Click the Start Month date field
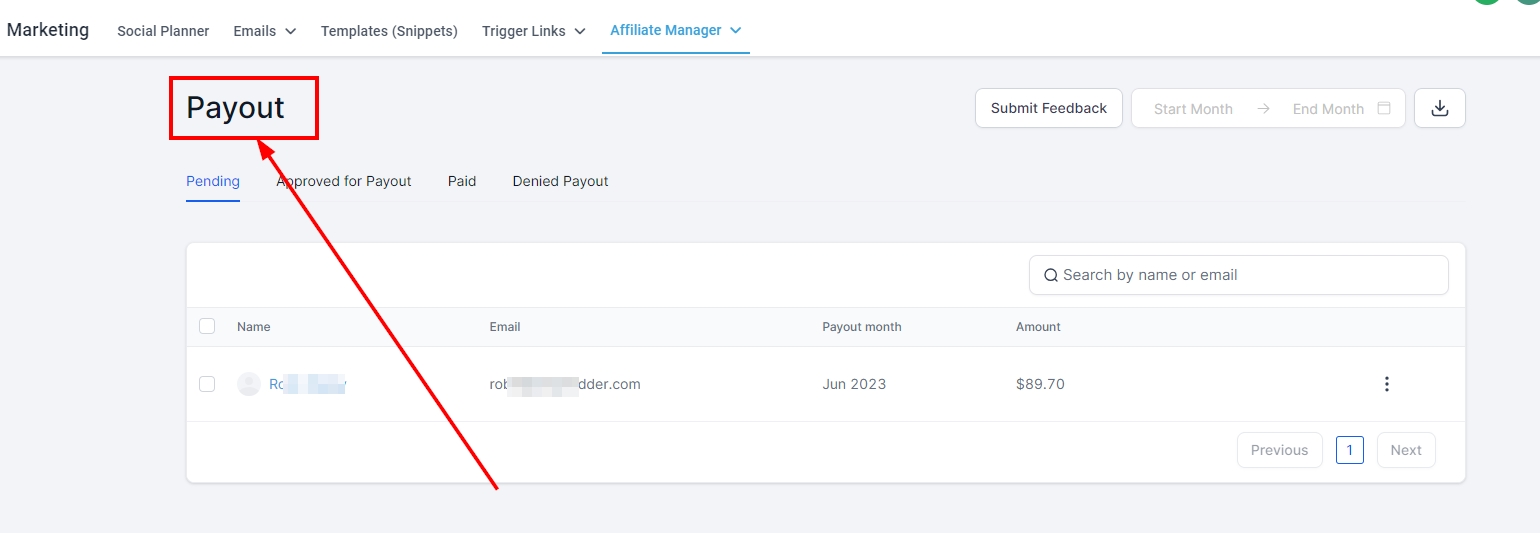Screen dimensions: 1540x533 tap(1192, 109)
